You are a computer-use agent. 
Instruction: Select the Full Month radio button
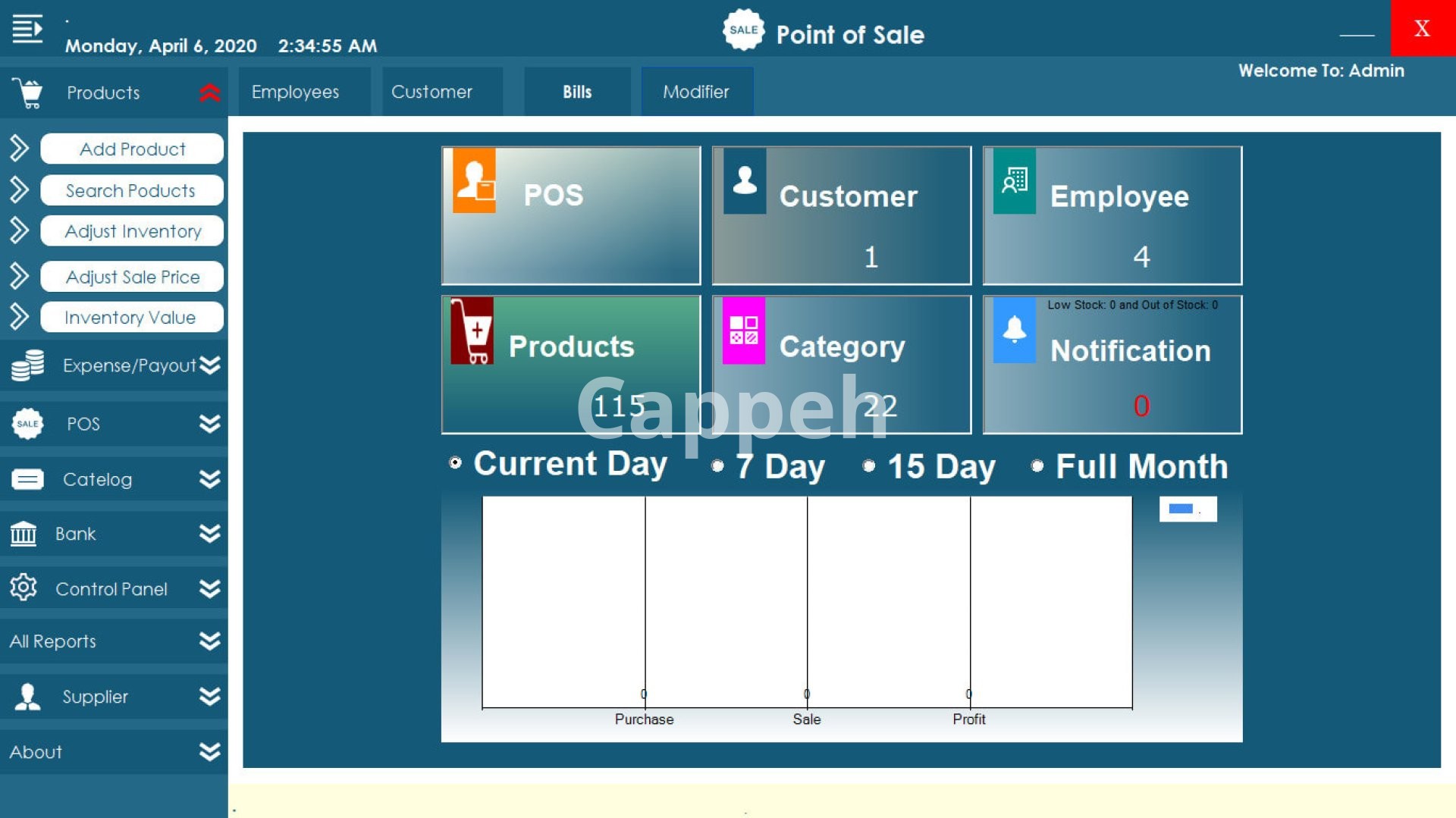[x=1037, y=466]
